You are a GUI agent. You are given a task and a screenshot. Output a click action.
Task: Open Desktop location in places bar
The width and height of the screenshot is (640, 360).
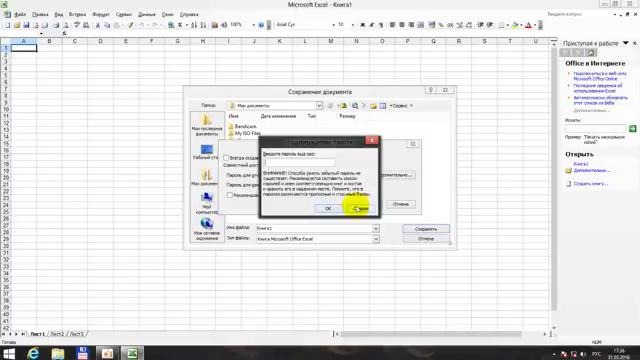click(207, 152)
